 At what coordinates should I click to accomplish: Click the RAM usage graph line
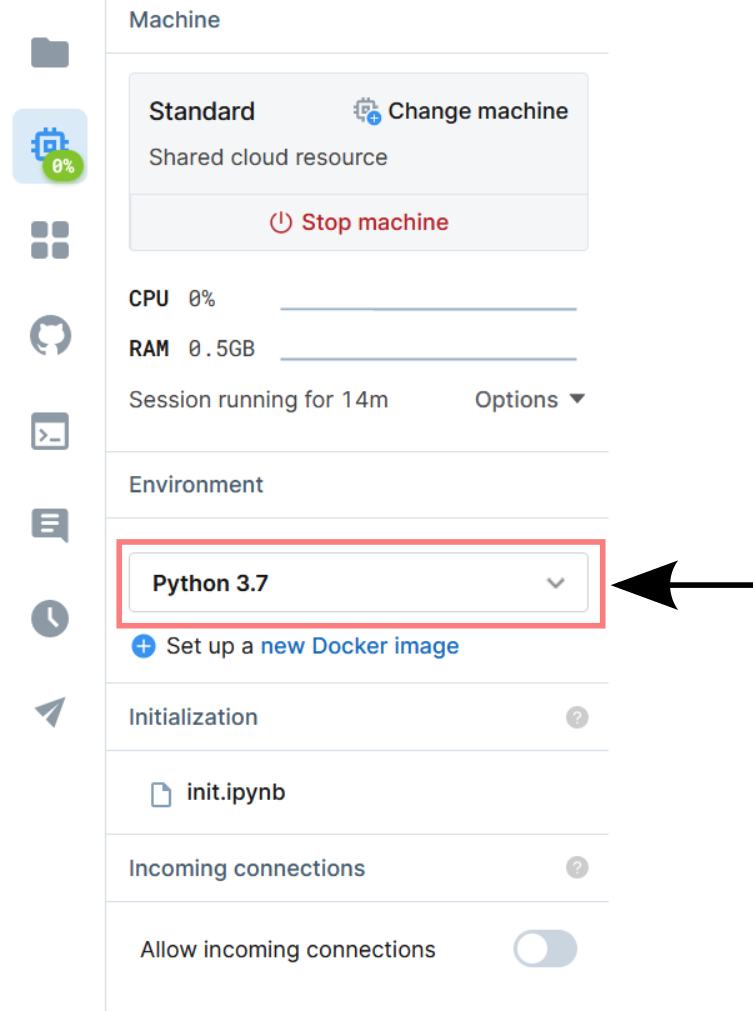[428, 358]
